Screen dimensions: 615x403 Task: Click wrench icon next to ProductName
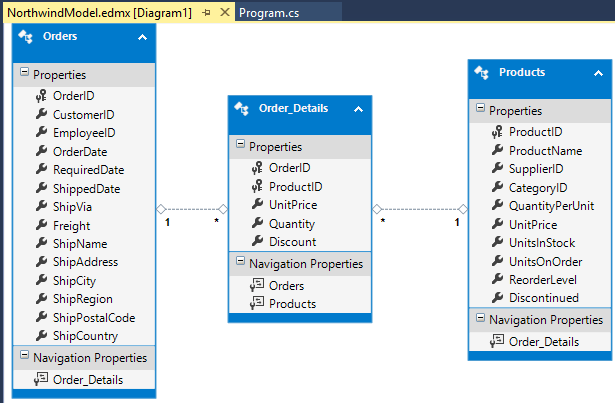(x=497, y=150)
